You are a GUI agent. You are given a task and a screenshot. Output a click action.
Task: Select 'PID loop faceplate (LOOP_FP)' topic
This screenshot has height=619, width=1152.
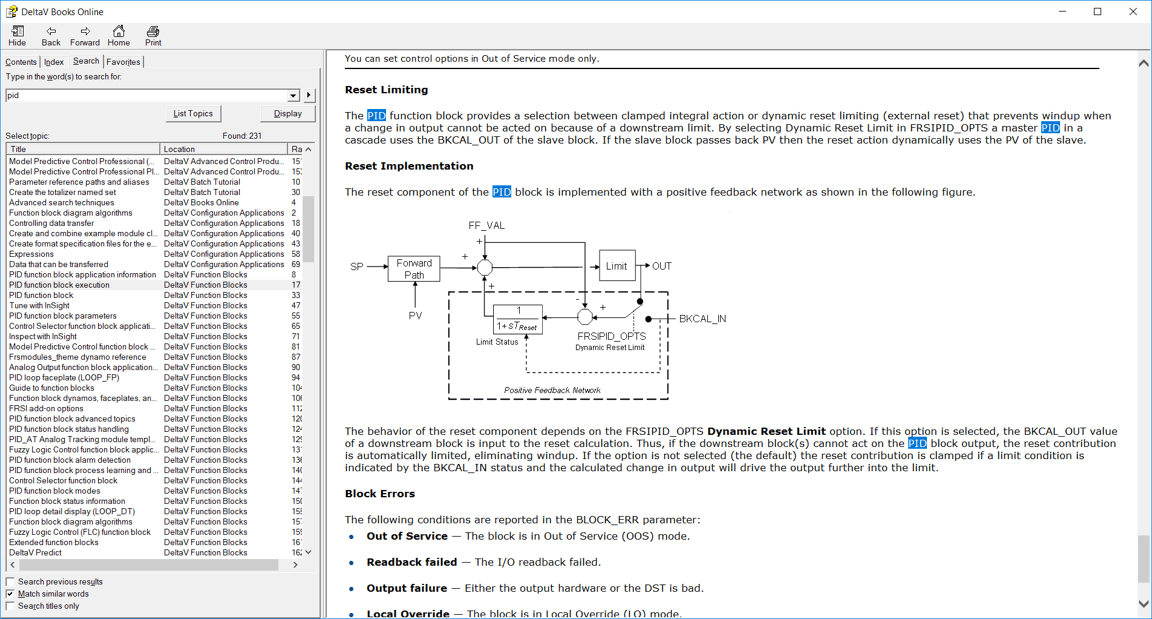[x=64, y=377]
